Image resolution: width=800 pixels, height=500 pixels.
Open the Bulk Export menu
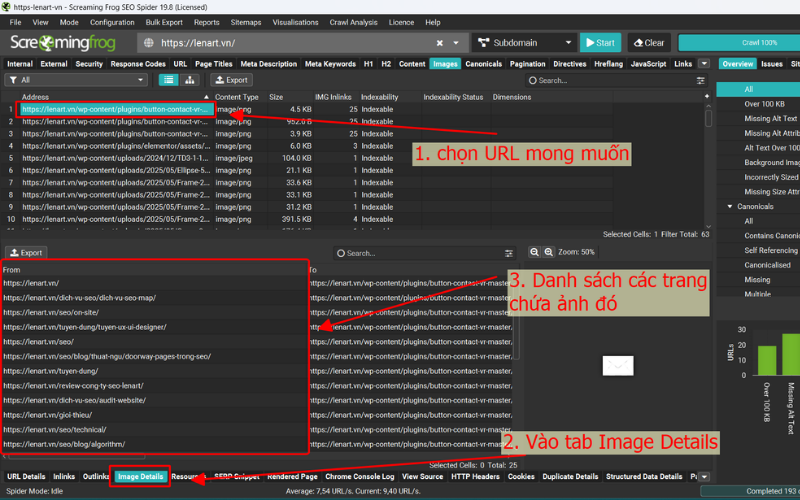[x=164, y=22]
